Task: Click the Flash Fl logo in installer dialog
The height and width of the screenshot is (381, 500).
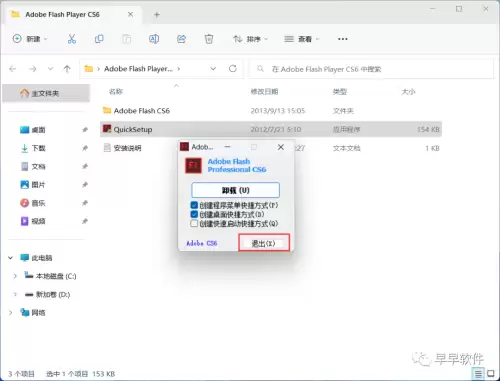Action: (193, 165)
